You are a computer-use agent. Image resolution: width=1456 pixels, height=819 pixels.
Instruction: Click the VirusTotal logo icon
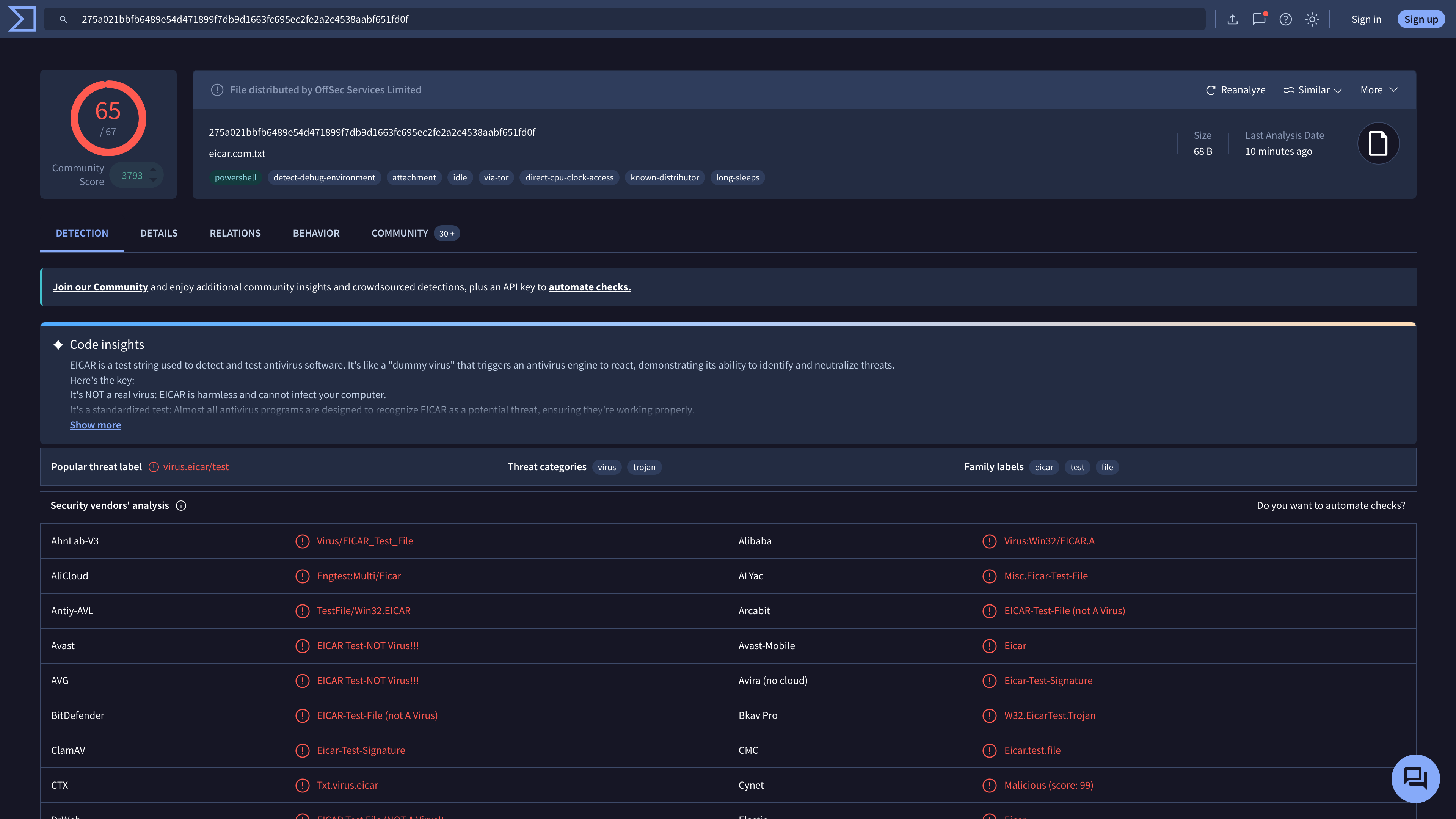pos(22,19)
